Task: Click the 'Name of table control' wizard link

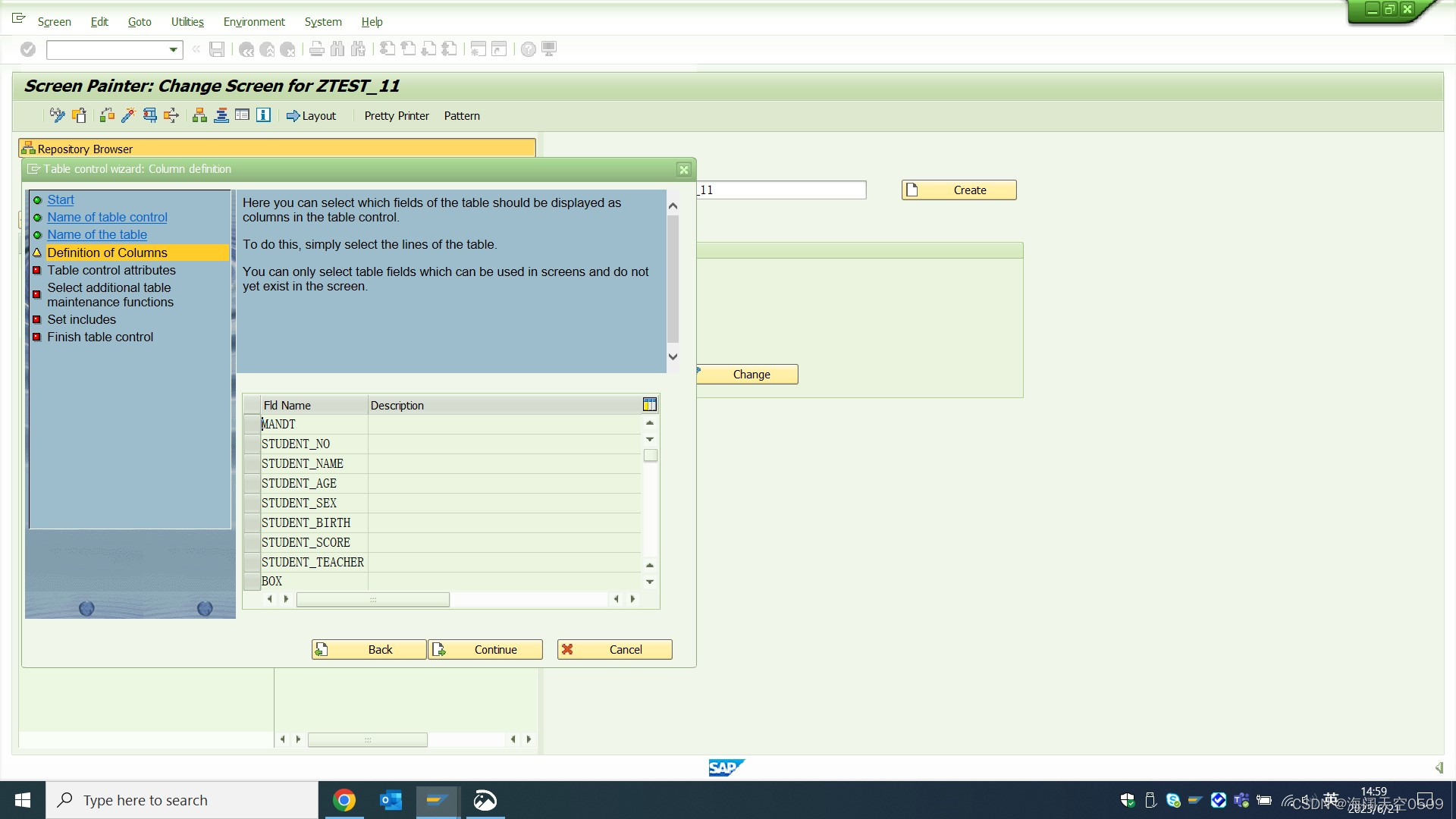Action: 107,218
